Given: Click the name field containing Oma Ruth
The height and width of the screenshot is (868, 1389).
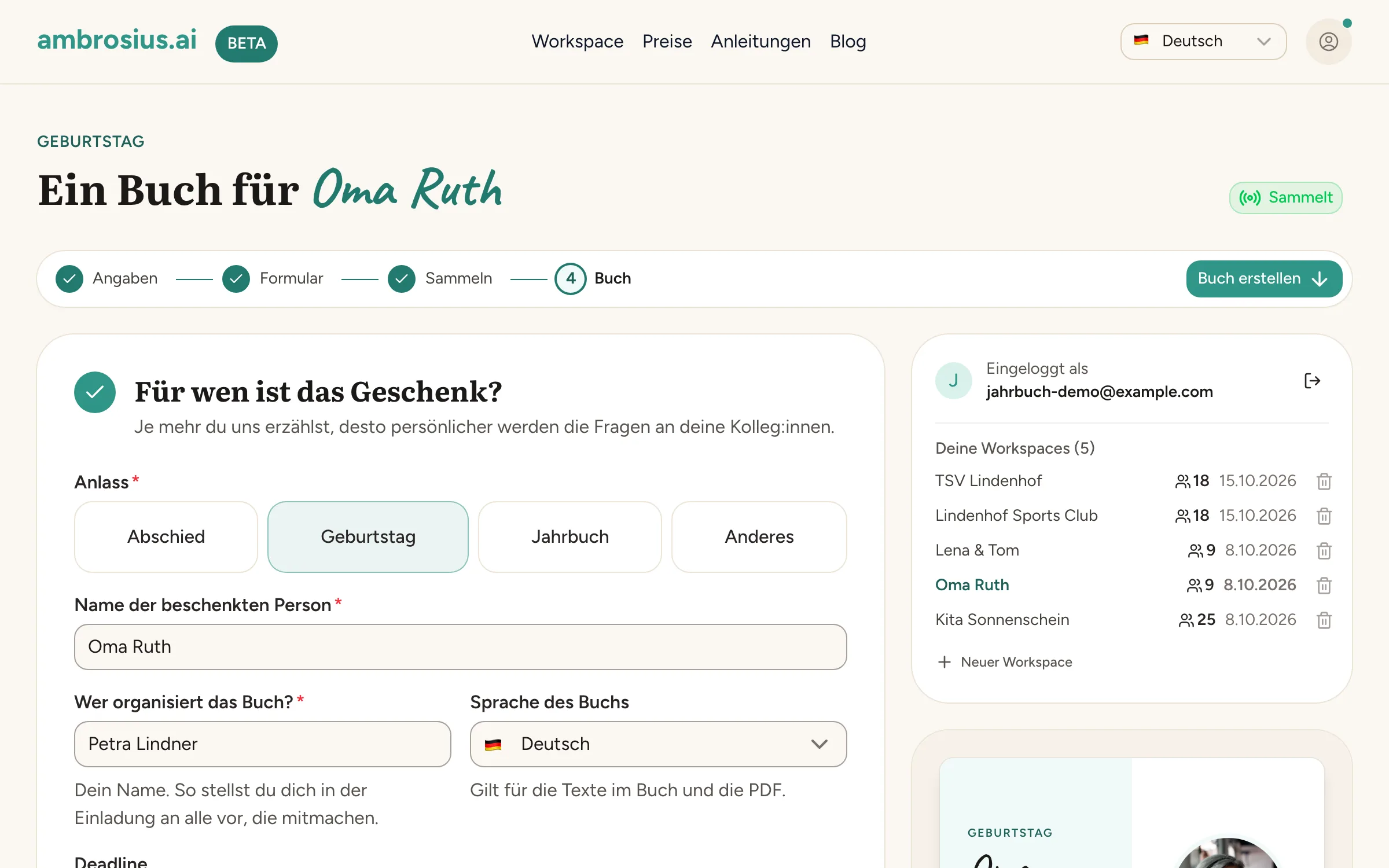Looking at the screenshot, I should (x=461, y=647).
